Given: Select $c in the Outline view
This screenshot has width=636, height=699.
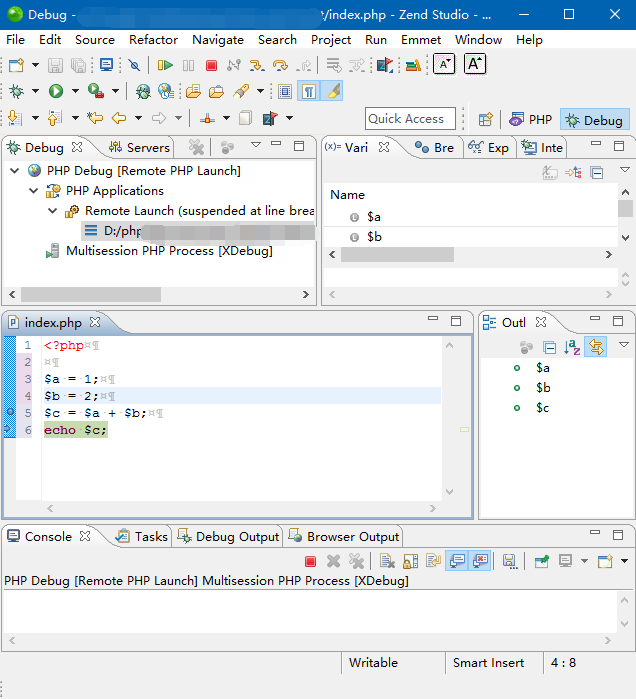Looking at the screenshot, I should coord(542,408).
